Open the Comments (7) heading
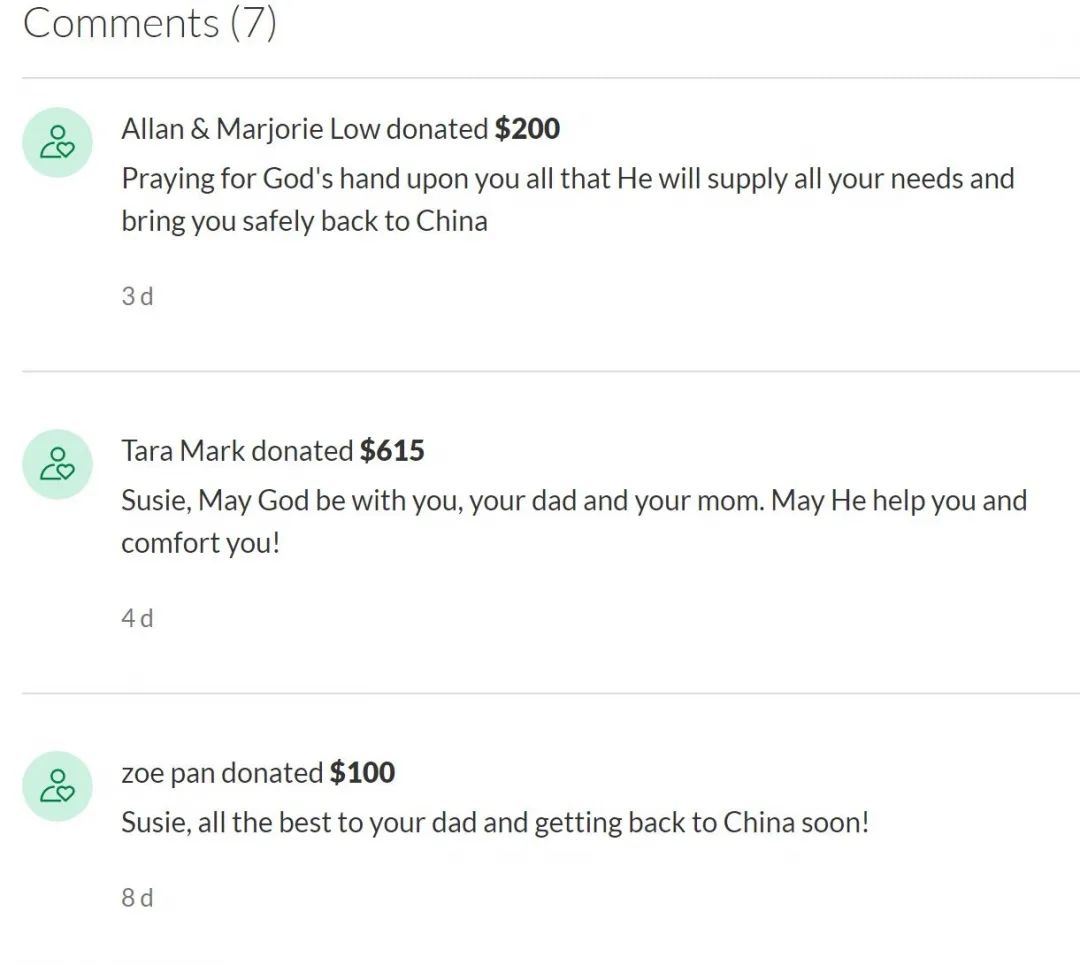The width and height of the screenshot is (1080, 965). (150, 23)
